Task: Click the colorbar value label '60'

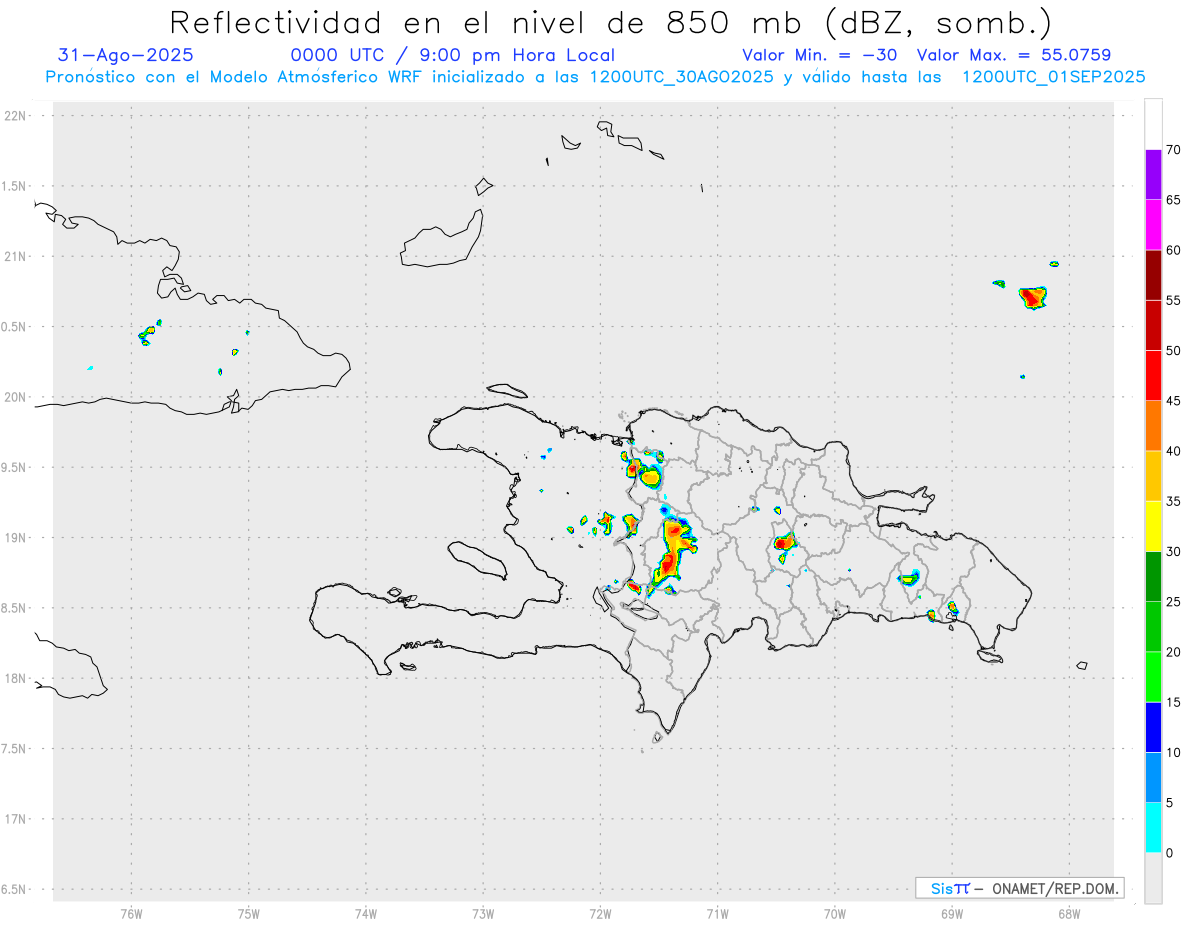Action: click(1173, 250)
